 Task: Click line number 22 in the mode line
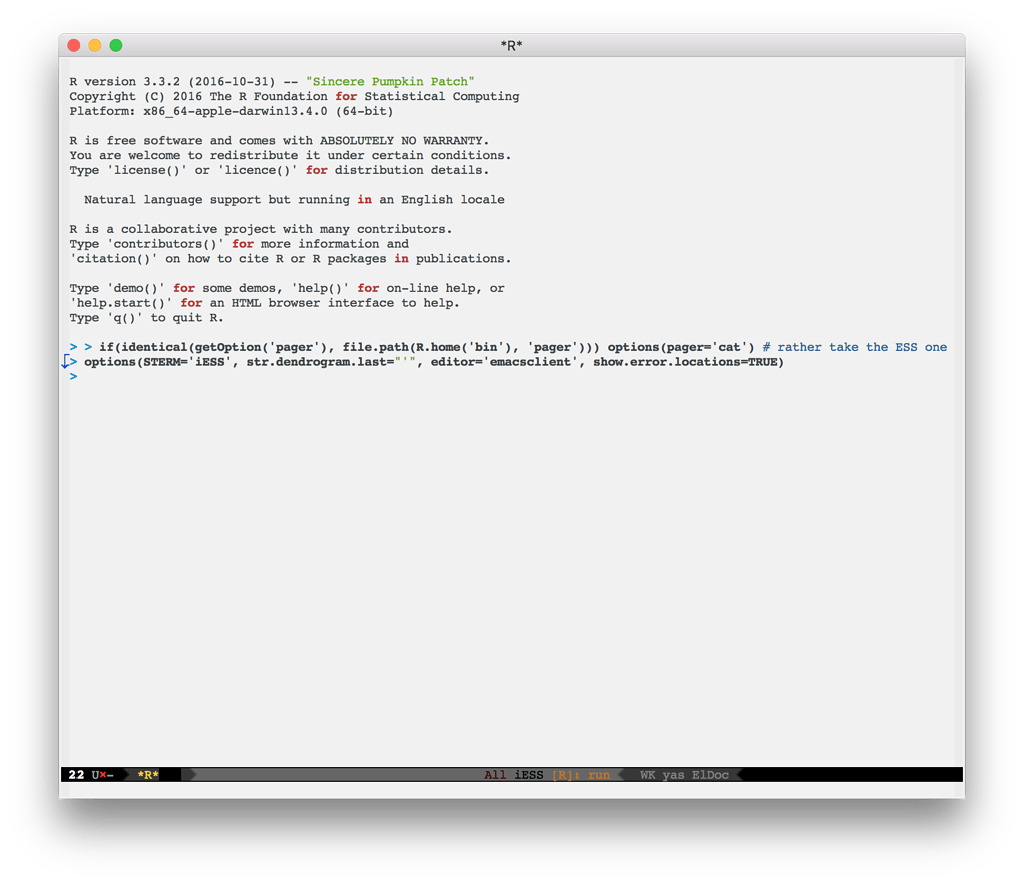point(75,774)
